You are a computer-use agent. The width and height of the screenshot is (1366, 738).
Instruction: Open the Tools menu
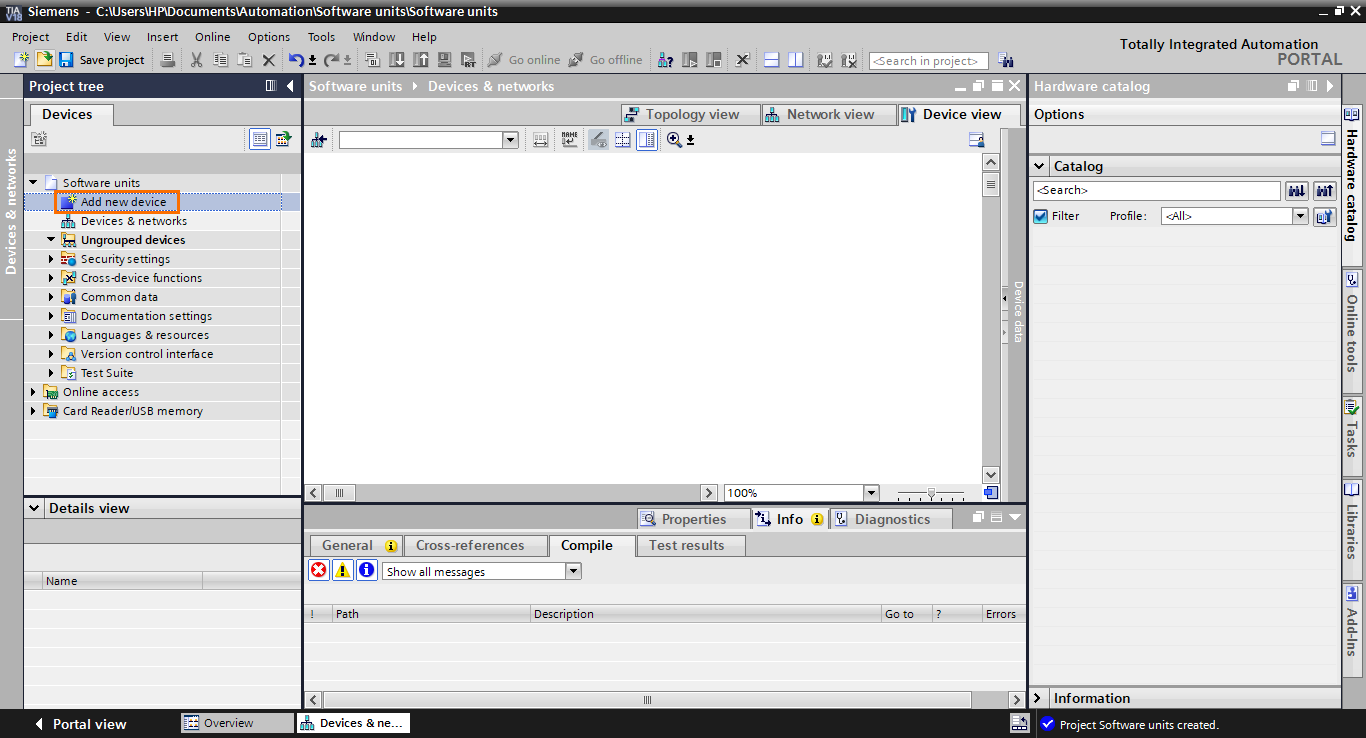point(321,37)
